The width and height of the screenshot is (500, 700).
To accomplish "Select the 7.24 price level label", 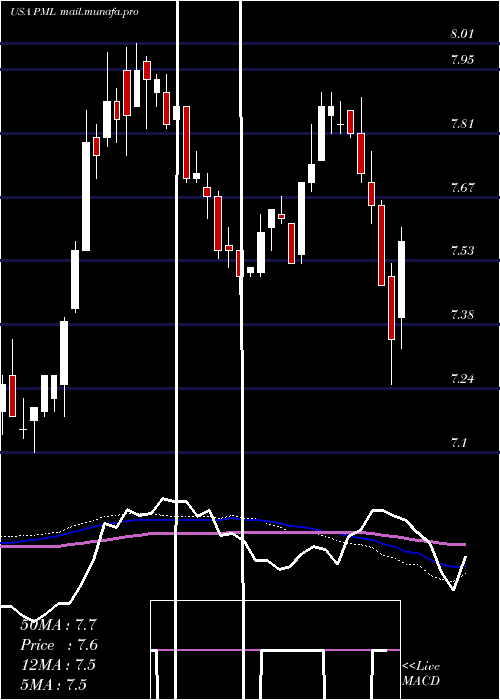I will (x=462, y=379).
